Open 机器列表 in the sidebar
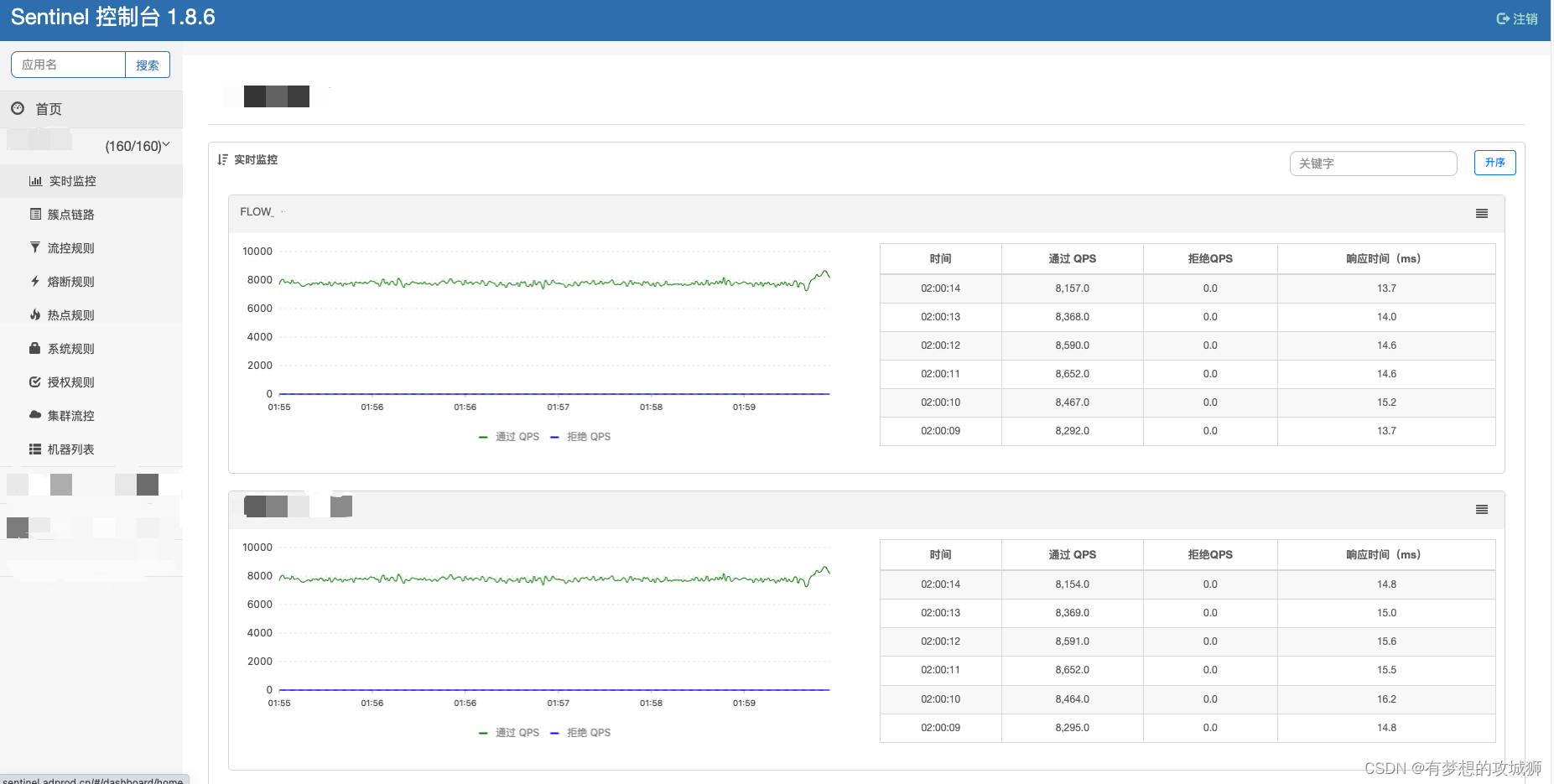Screen dimensions: 1554x784 91,449
